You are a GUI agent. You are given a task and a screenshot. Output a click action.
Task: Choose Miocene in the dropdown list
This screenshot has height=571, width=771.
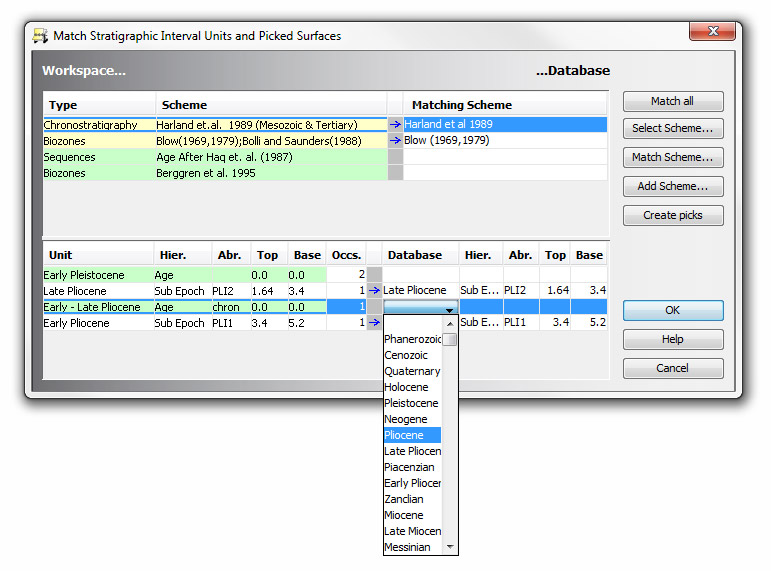point(412,515)
